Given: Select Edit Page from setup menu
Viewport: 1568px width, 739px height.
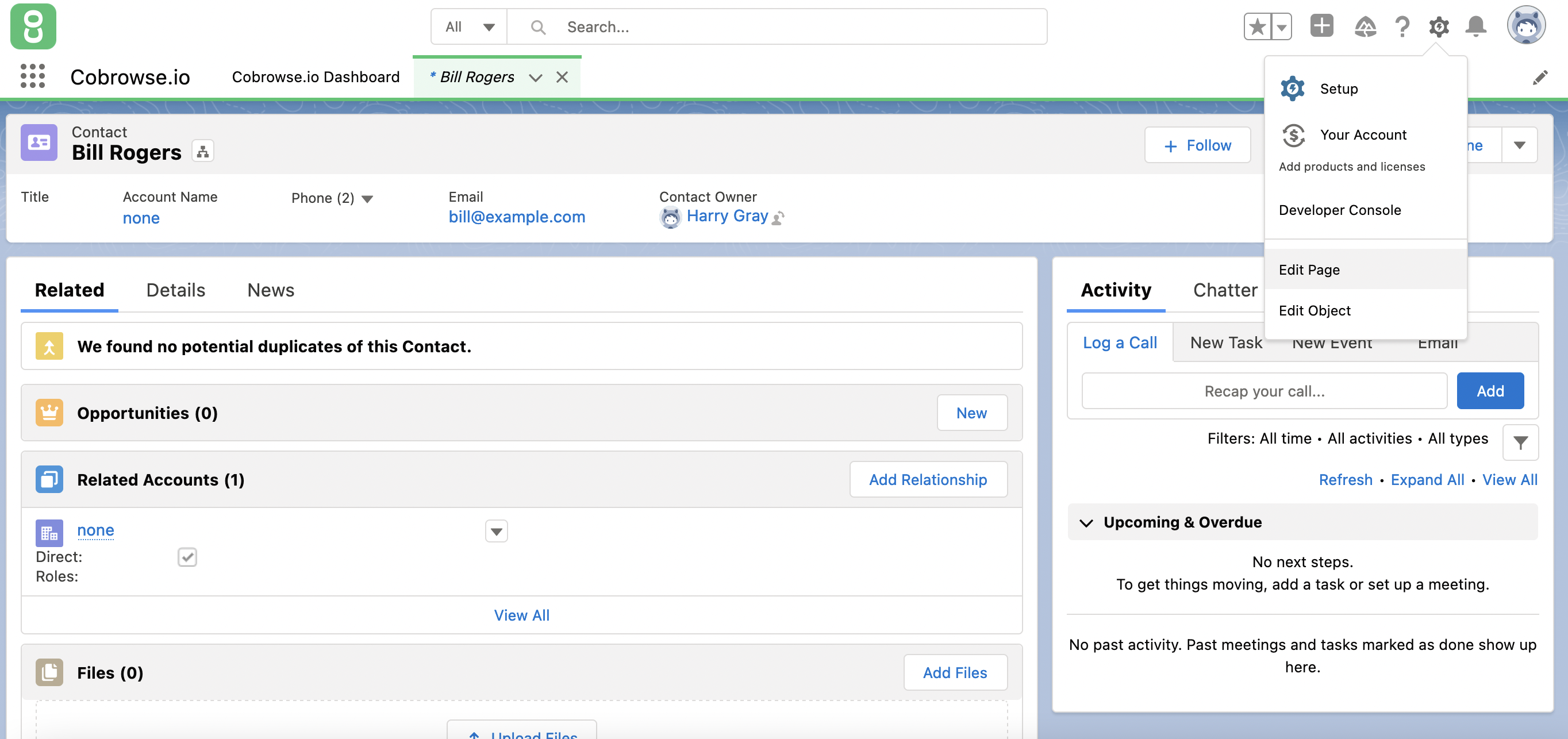Looking at the screenshot, I should (1309, 269).
